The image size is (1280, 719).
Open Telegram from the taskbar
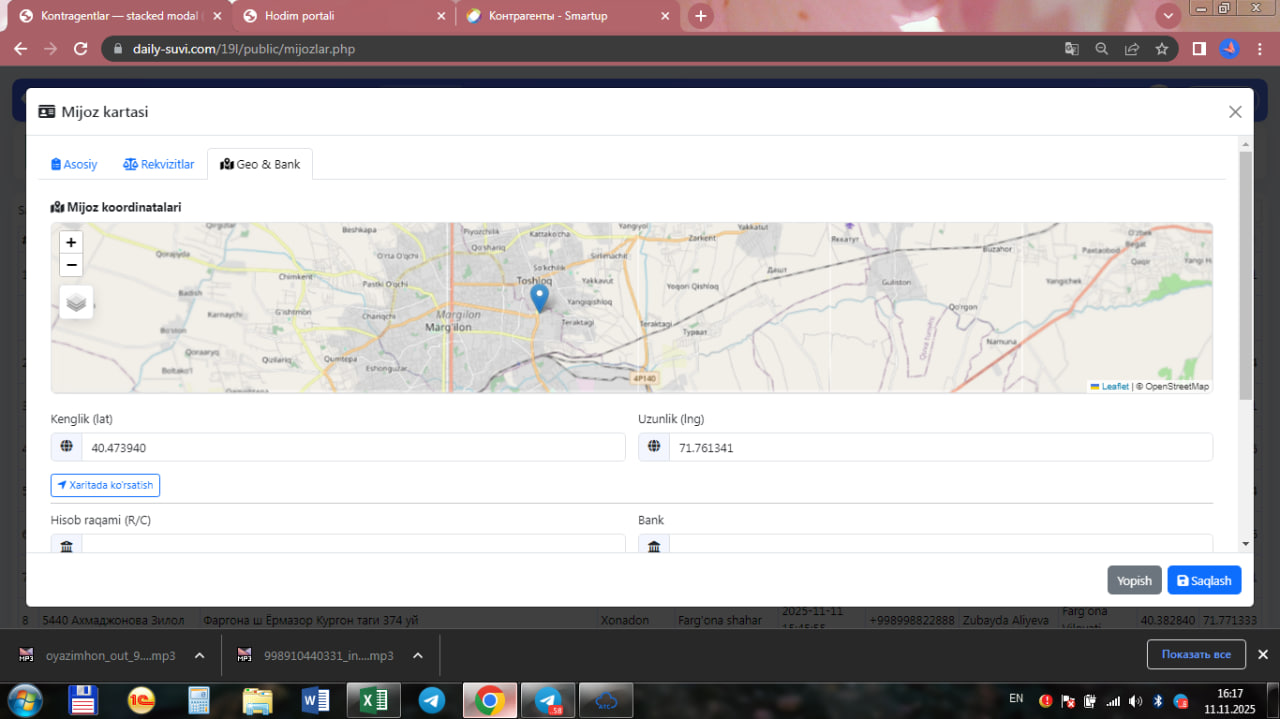click(x=432, y=700)
